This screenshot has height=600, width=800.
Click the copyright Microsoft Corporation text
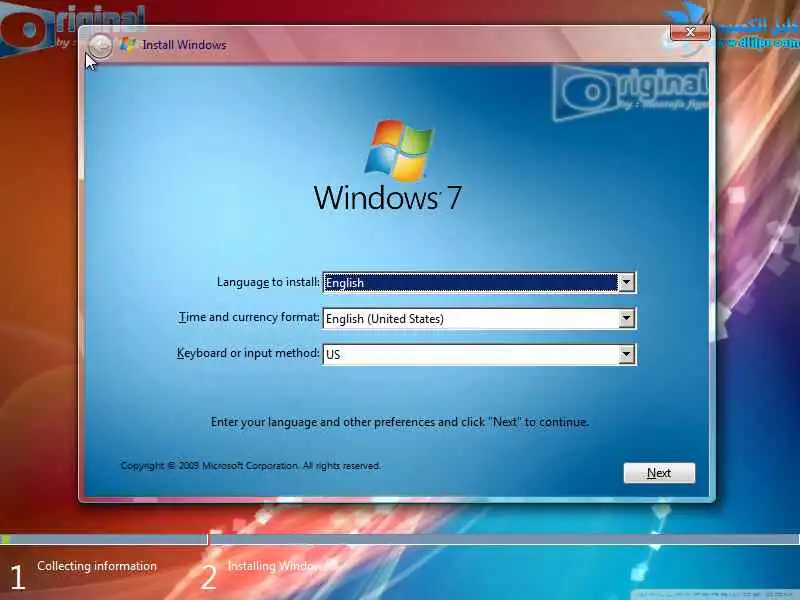(x=251, y=466)
